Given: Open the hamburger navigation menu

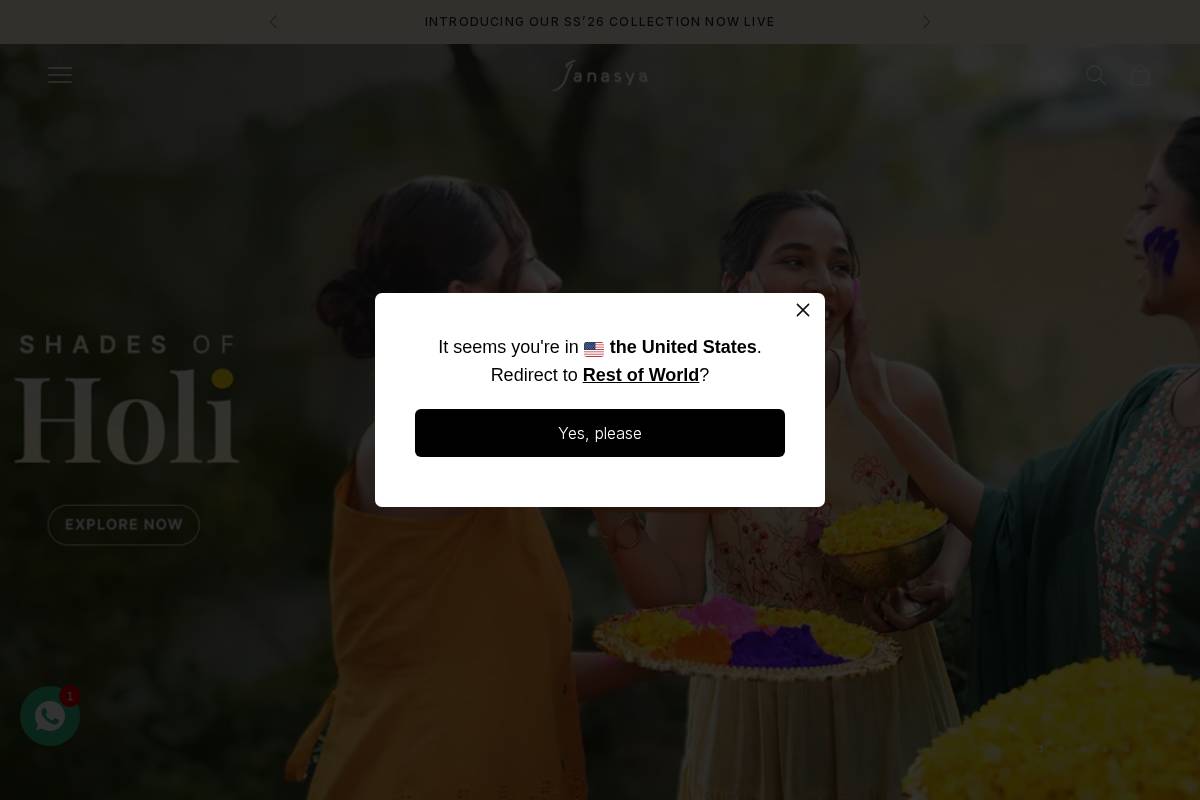Looking at the screenshot, I should (60, 75).
